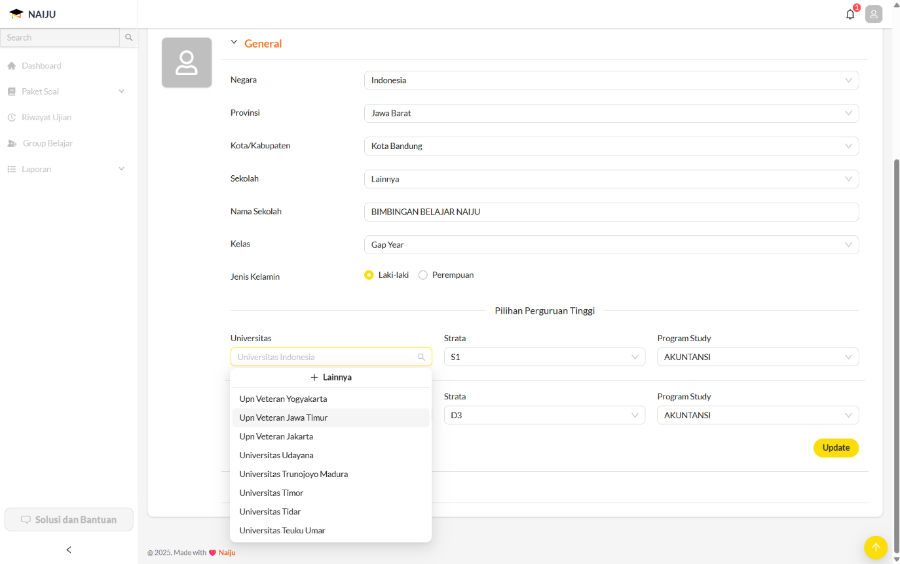Screen dimensions: 900x564
Task: Expand the Laporan submenu arrow
Action: click(121, 169)
